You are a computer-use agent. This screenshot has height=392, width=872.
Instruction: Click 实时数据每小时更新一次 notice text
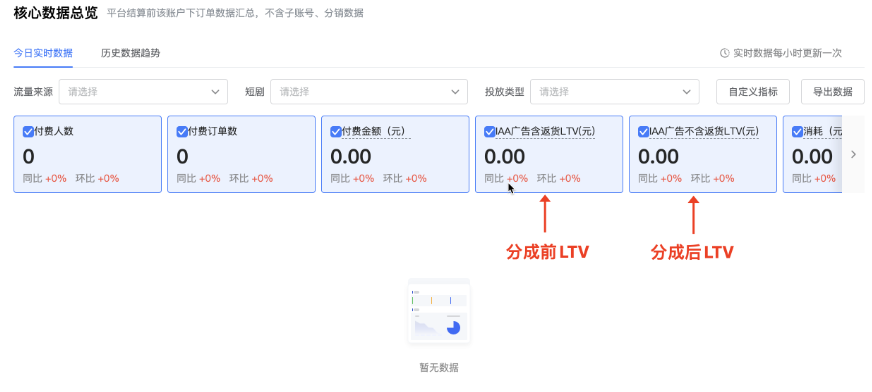point(787,53)
